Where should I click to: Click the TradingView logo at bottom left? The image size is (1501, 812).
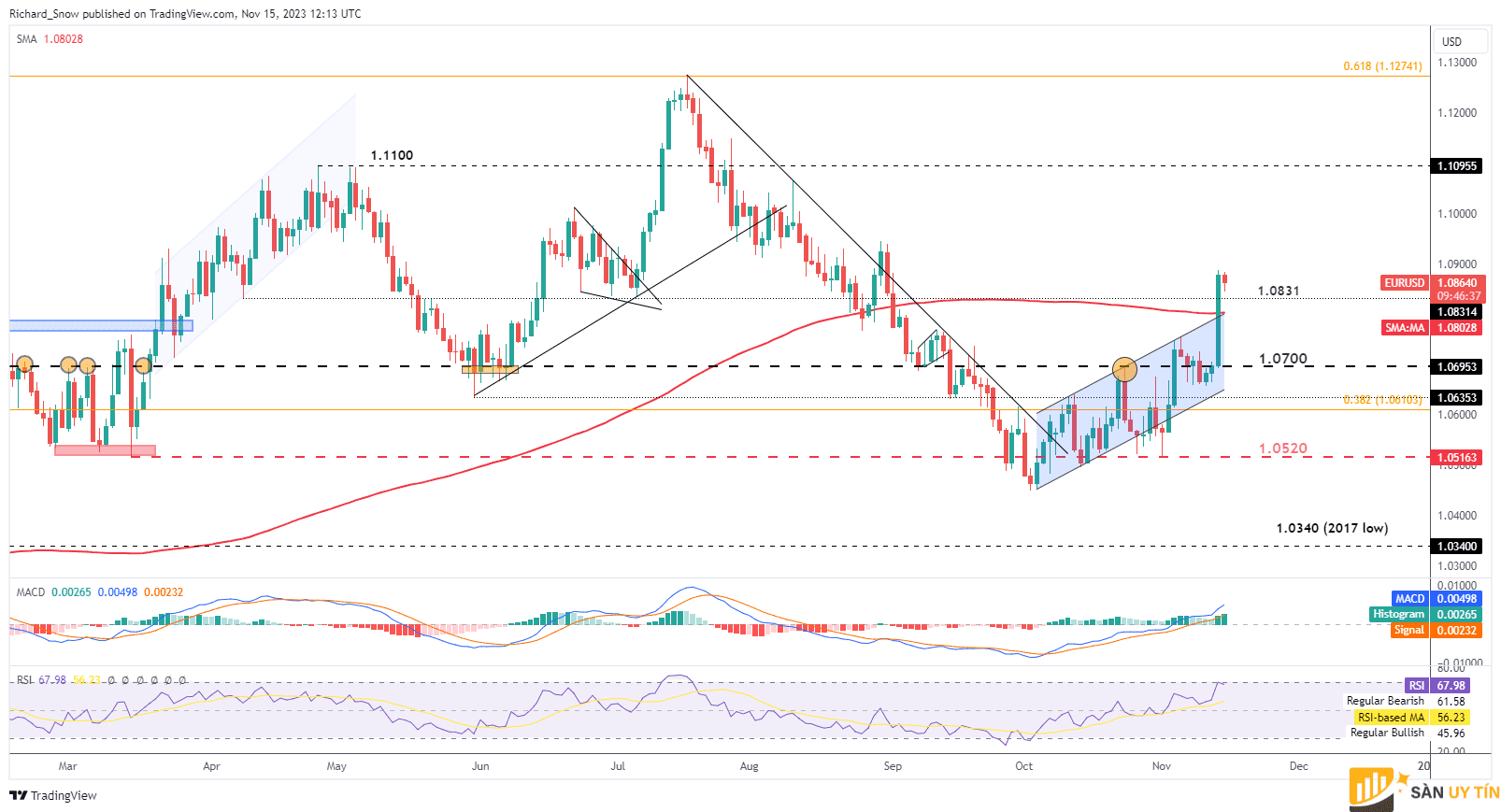[53, 795]
